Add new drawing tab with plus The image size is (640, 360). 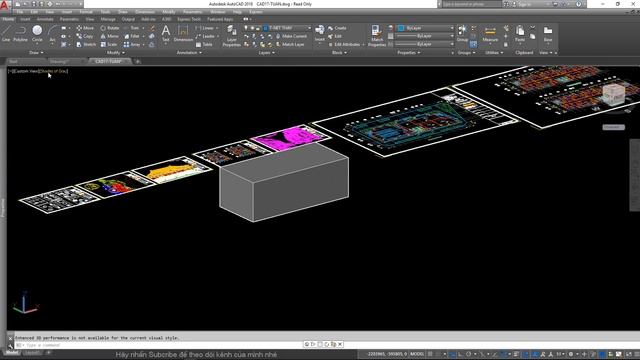(x=138, y=61)
